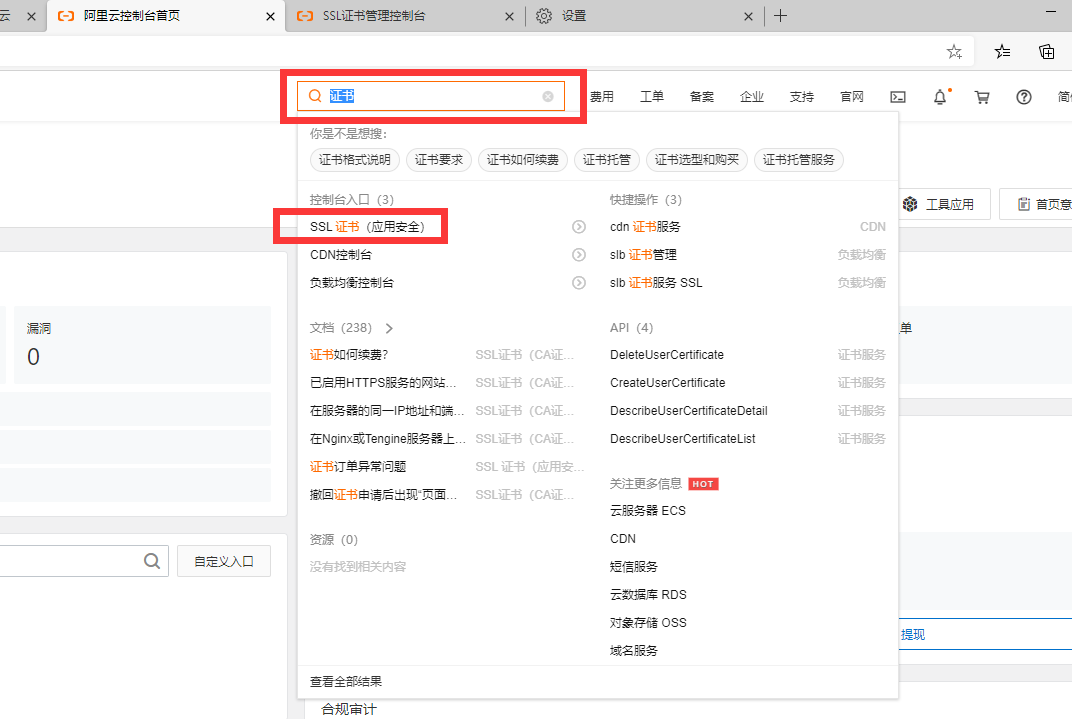Open document starting with 在Nginx或Tengine服务器上

387,439
